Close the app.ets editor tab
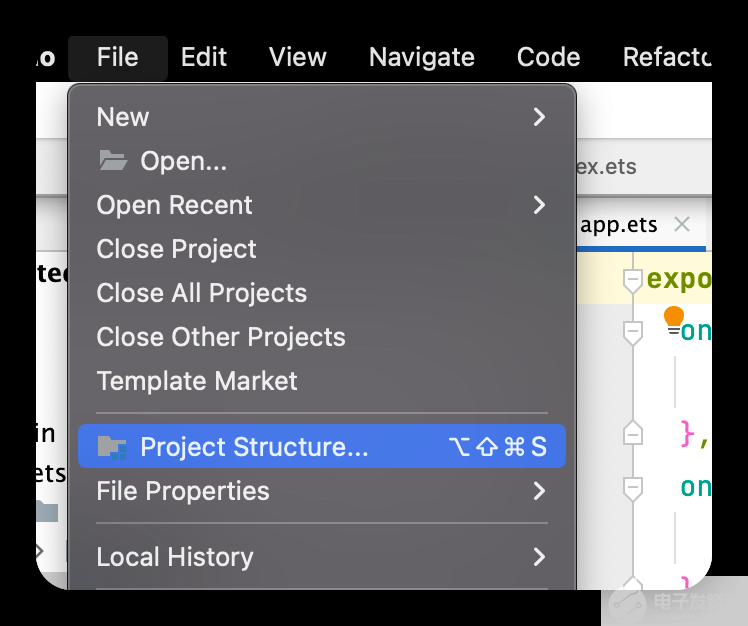748x626 pixels. click(x=682, y=224)
